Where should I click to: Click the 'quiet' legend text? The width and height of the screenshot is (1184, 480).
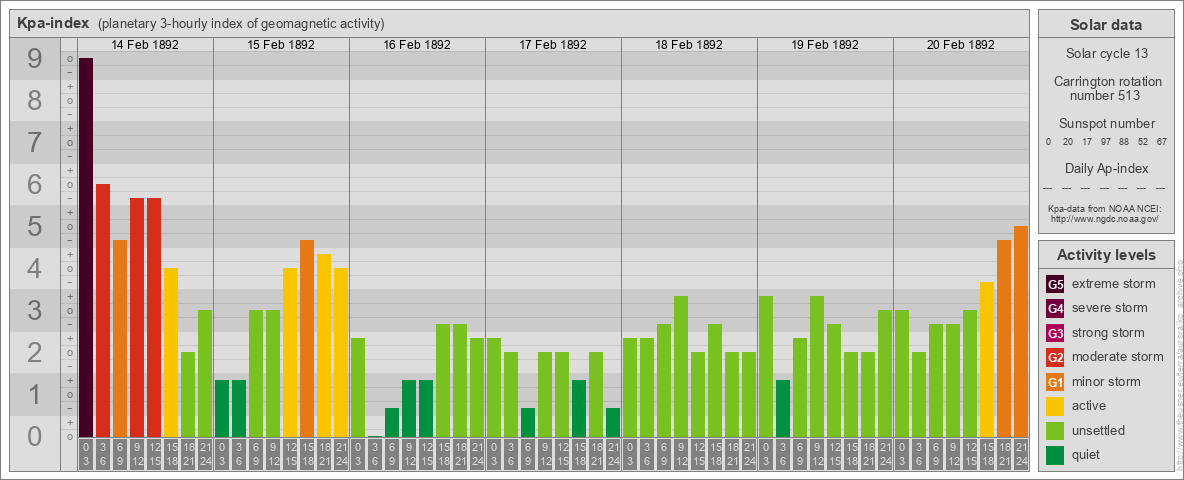(1088, 455)
